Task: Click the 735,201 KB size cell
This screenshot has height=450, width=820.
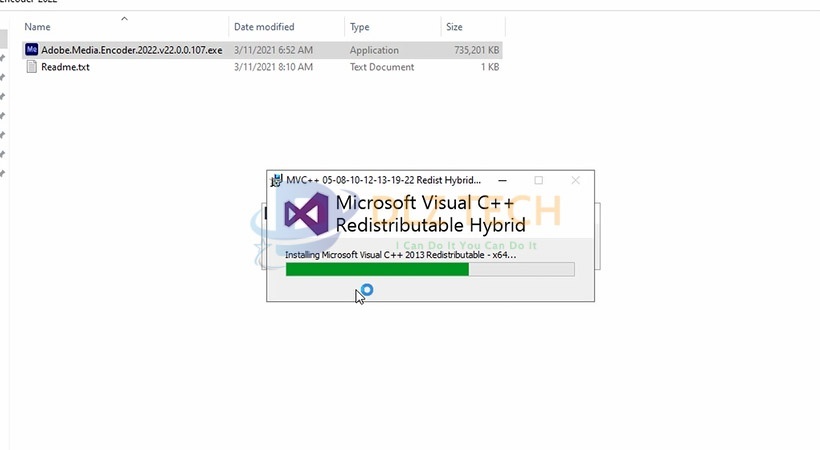Action: click(x=476, y=50)
